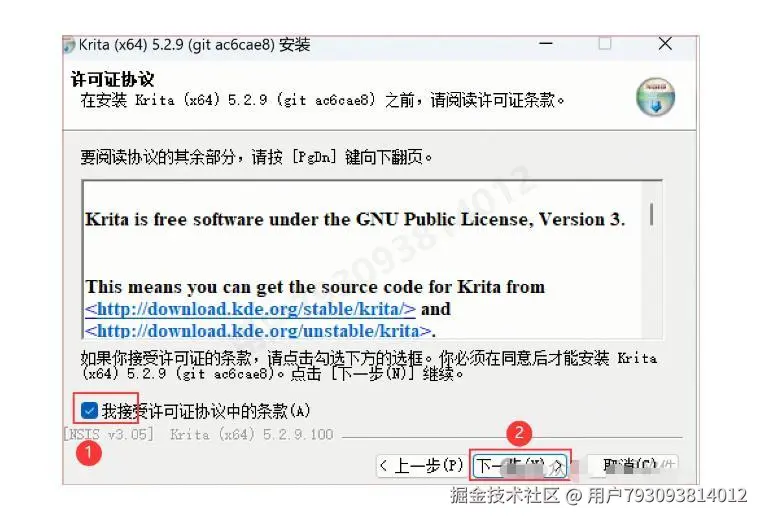
Task: Go back with 上一步(P) button
Action: (x=421, y=466)
